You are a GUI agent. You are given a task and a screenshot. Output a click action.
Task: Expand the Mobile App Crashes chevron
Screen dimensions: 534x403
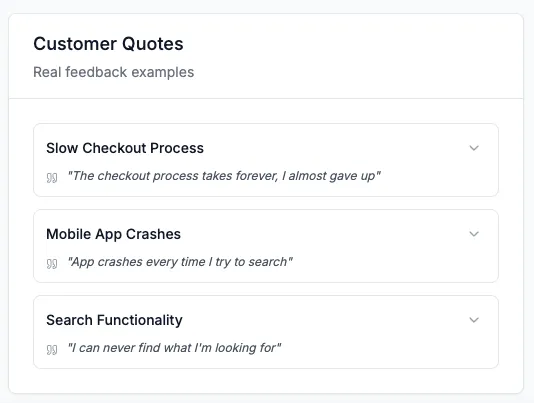tap(474, 234)
